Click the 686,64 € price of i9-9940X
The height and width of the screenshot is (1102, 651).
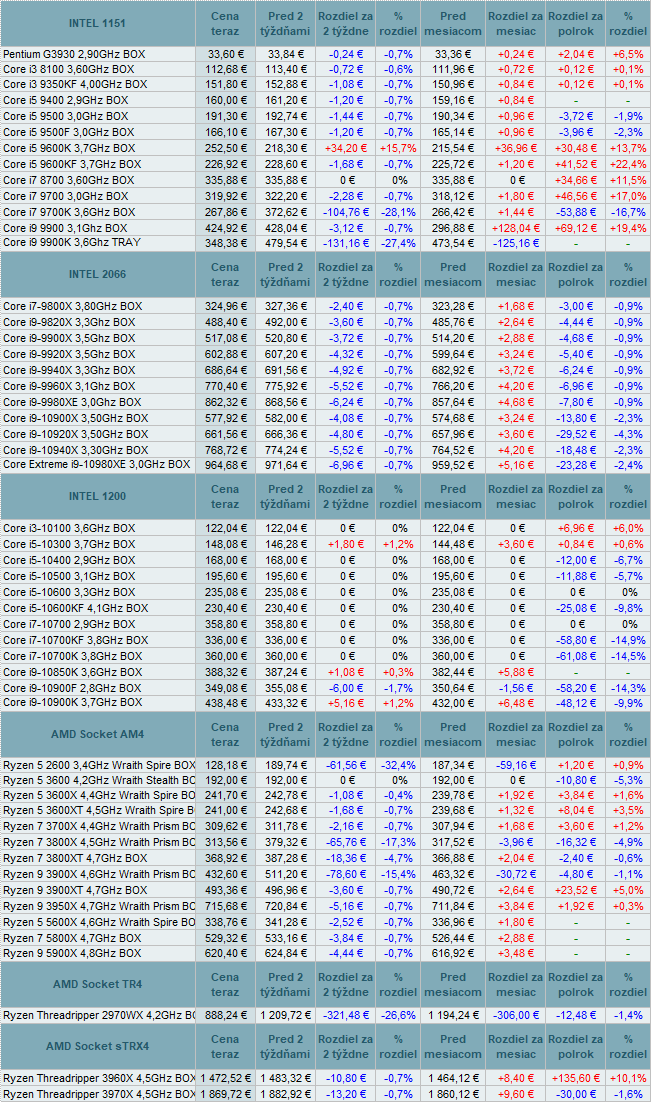pyautogui.click(x=225, y=370)
